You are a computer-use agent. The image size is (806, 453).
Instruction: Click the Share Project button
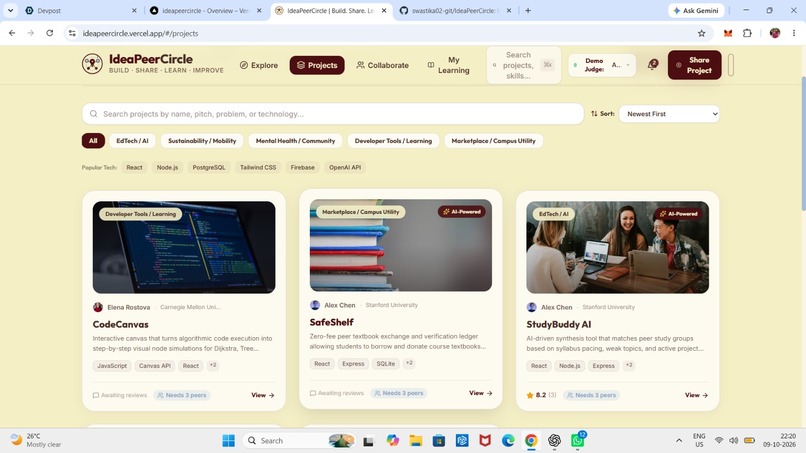[x=694, y=65]
